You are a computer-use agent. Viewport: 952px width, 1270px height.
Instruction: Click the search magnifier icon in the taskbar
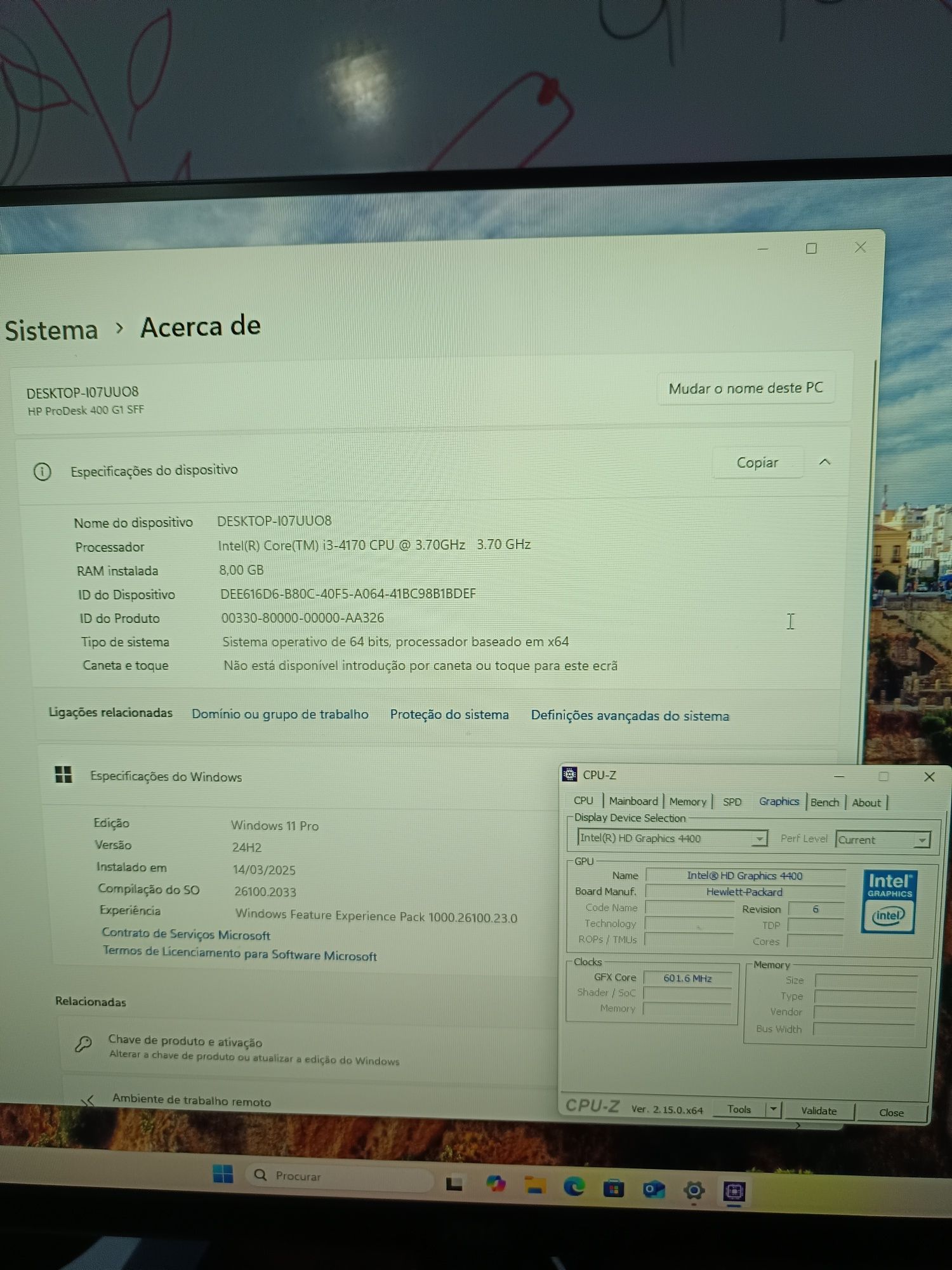[260, 1175]
